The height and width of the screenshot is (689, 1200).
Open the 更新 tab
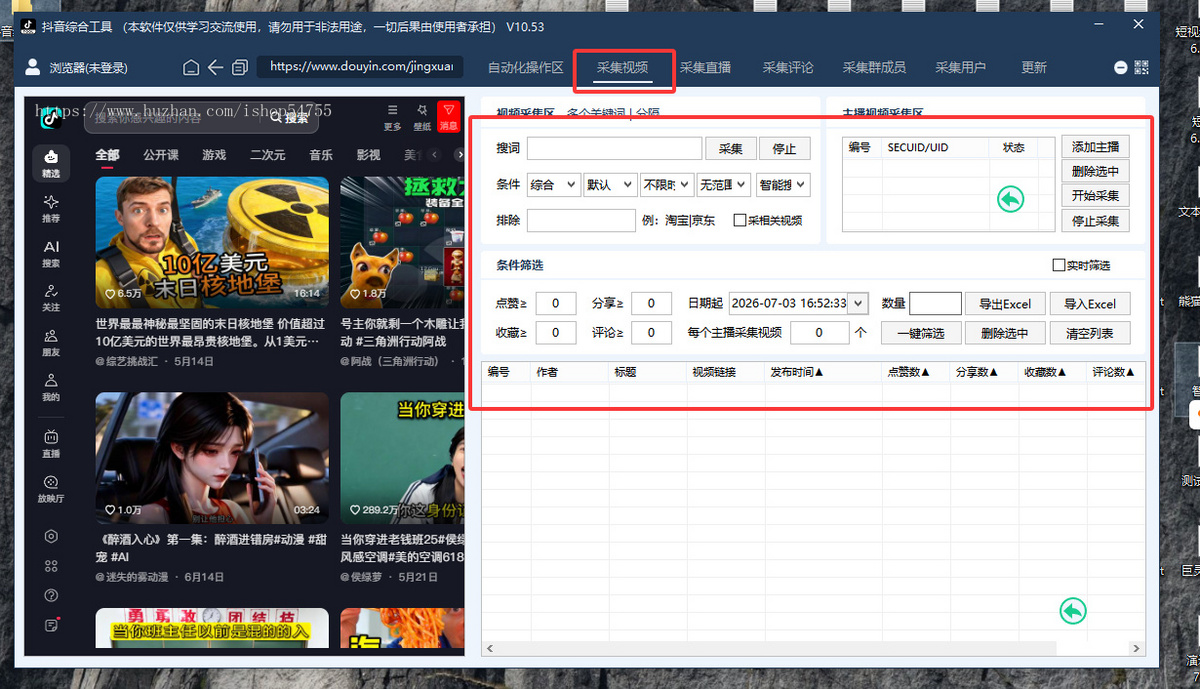(1034, 68)
